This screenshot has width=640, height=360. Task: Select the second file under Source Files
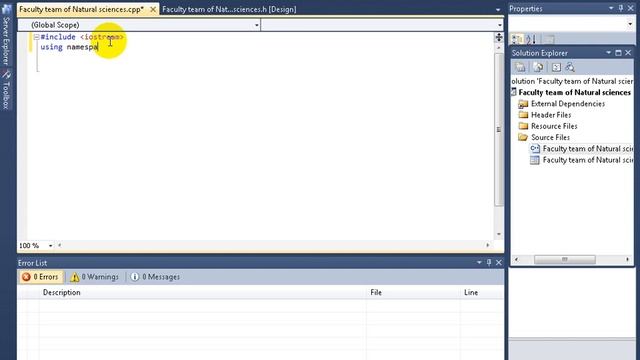(x=588, y=160)
